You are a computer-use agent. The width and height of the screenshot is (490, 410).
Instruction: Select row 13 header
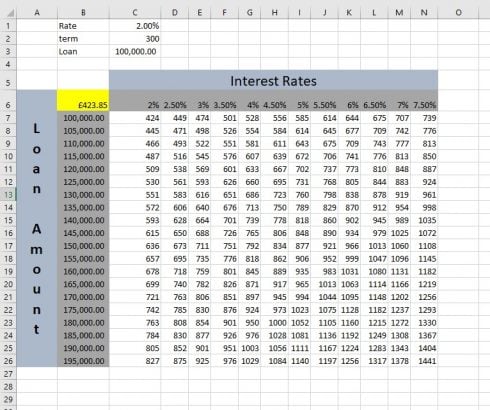point(8,195)
